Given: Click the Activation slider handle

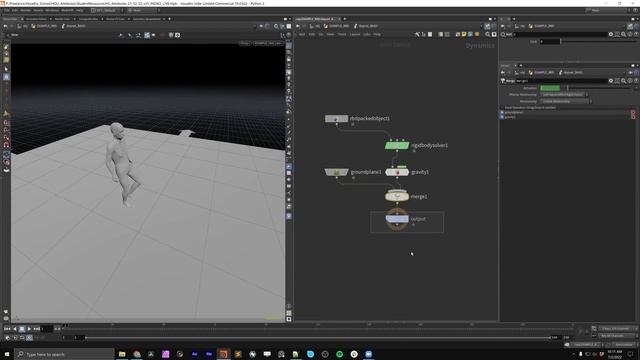Looking at the screenshot, I should click(567, 88).
